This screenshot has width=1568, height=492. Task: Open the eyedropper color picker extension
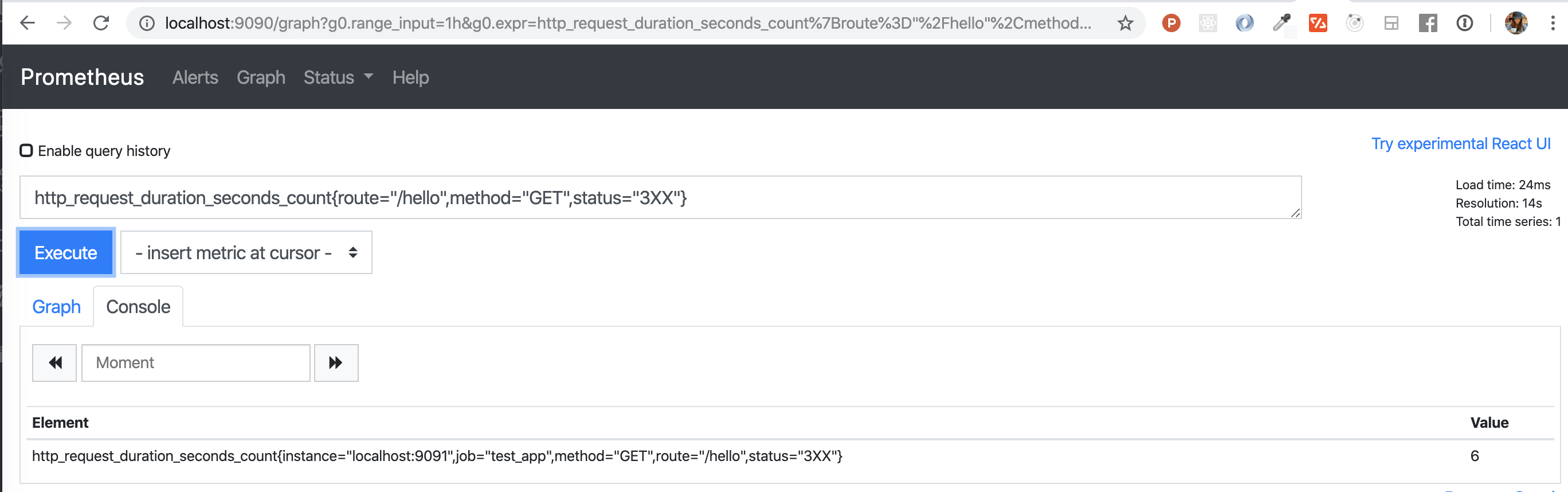coord(1281,23)
